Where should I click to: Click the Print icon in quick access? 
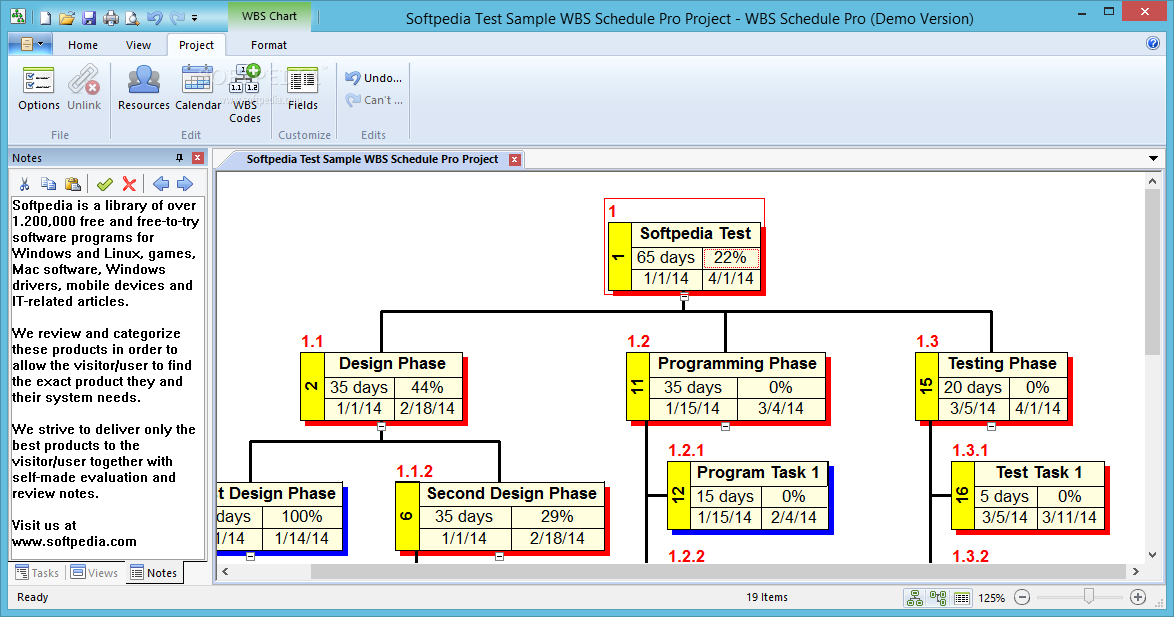(111, 17)
